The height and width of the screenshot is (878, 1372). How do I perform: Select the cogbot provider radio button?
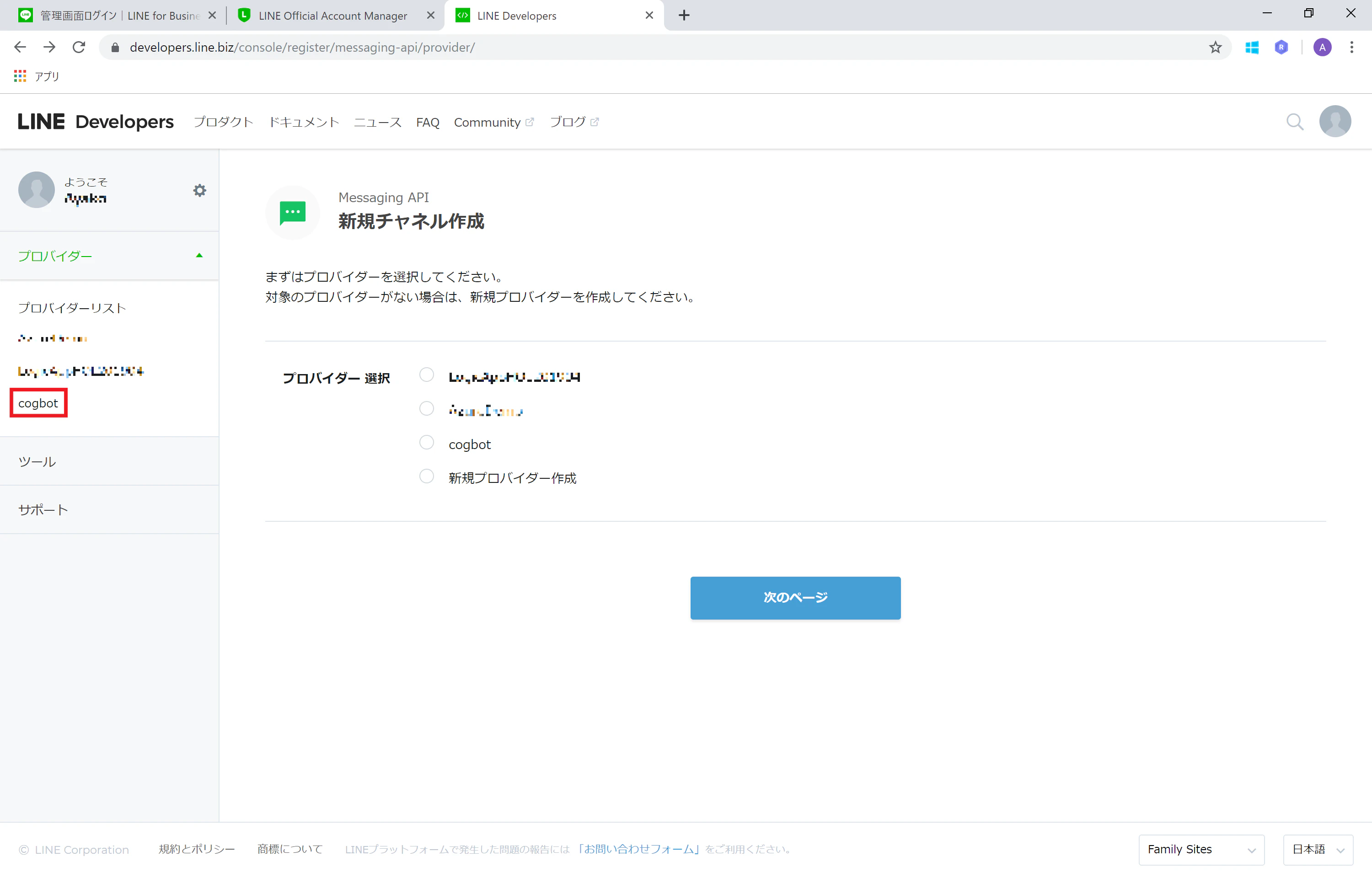[x=426, y=442]
